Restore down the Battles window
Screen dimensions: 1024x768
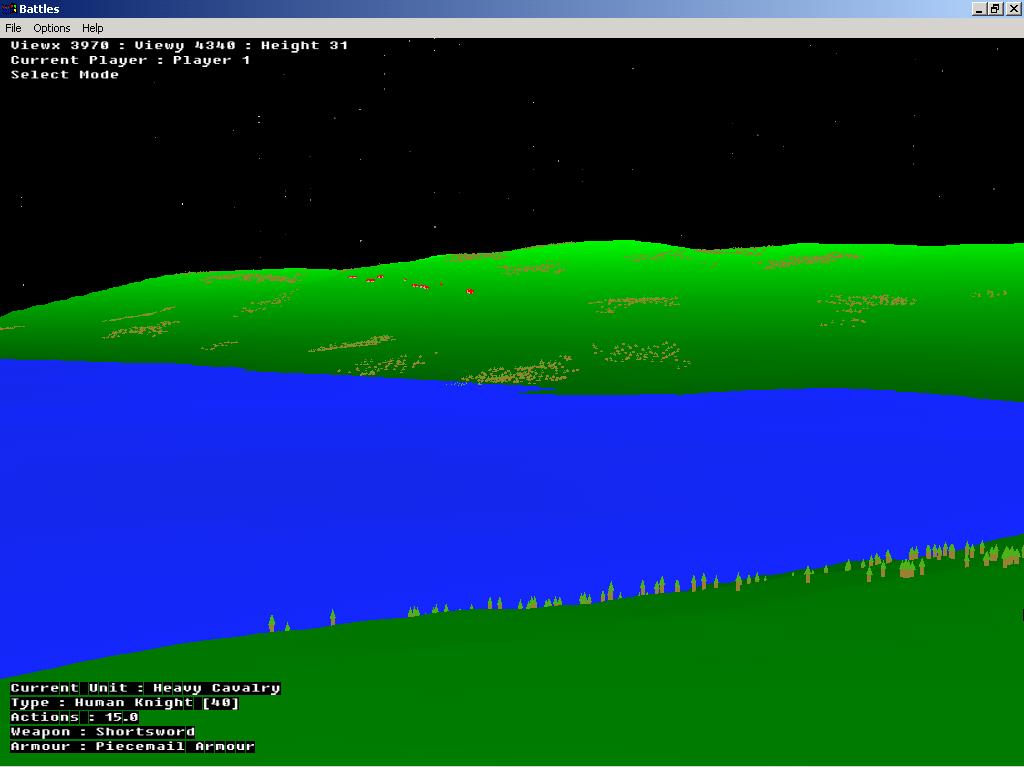tap(995, 9)
